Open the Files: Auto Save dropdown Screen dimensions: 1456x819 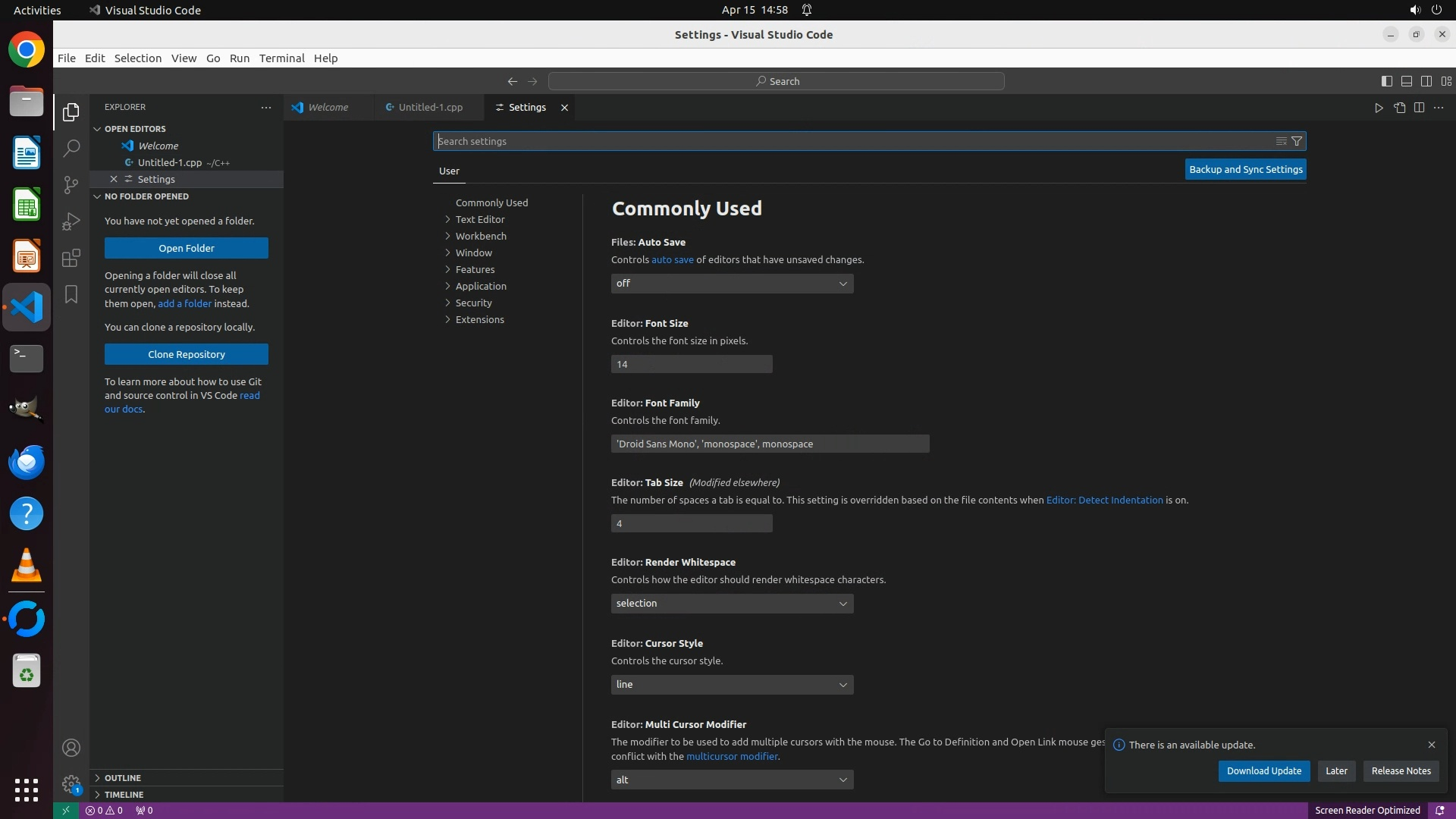(x=732, y=284)
